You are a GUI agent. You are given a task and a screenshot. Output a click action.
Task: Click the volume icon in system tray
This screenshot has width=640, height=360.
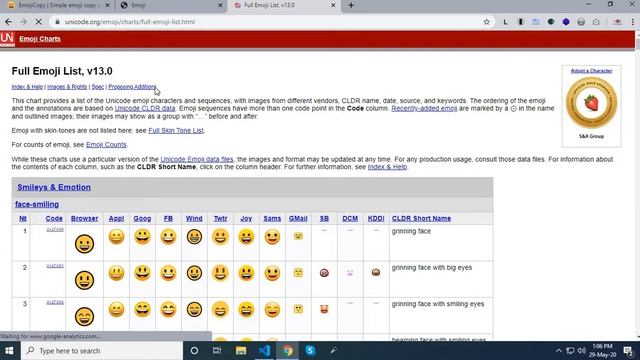(x=582, y=351)
